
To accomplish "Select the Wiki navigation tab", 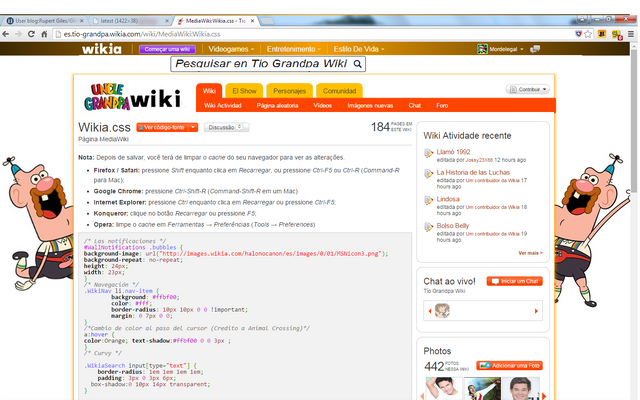I will (x=209, y=91).
